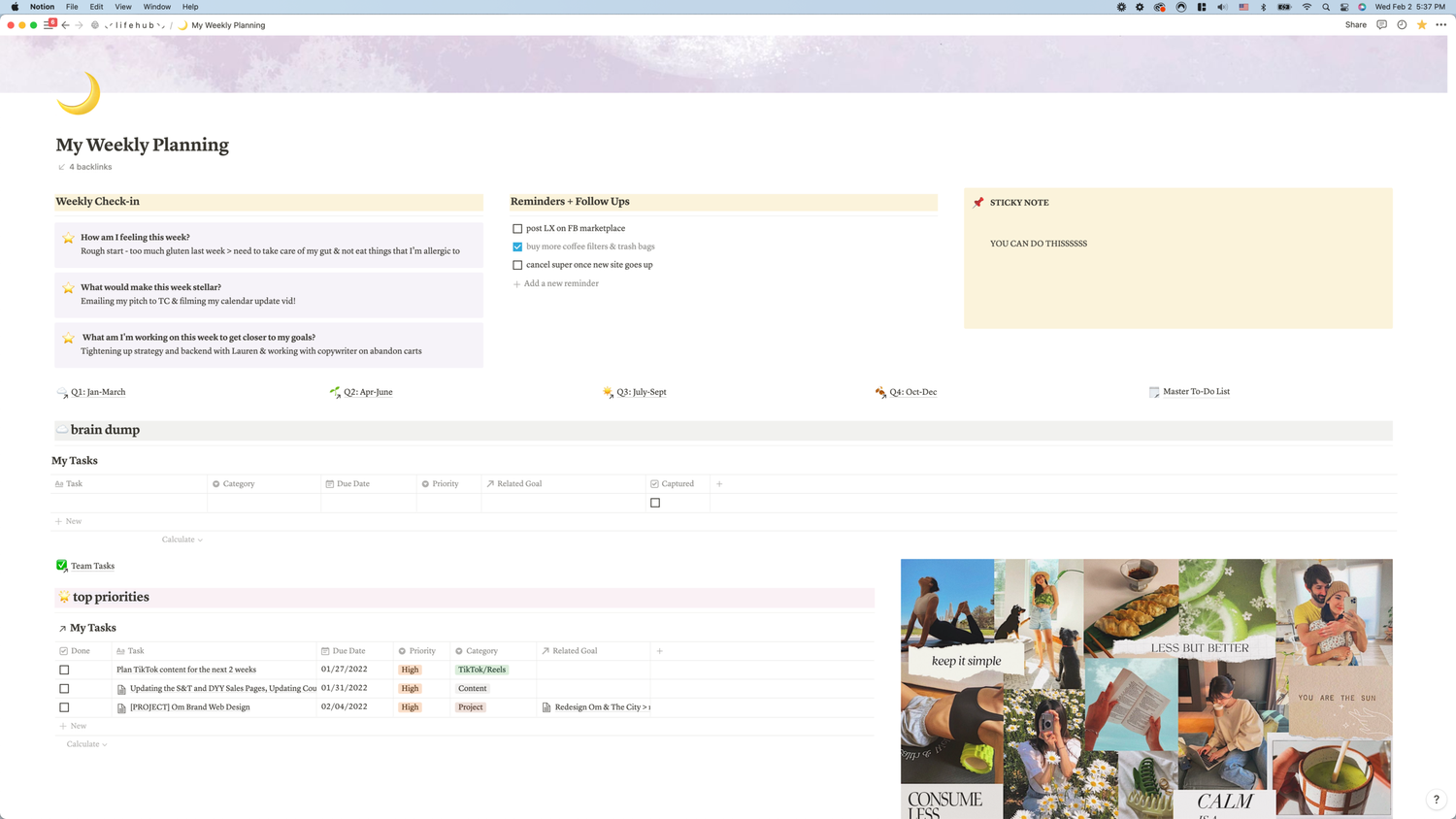The width and height of the screenshot is (1456, 819).
Task: Open the Calculate dropdown under My Tasks
Action: (182, 539)
